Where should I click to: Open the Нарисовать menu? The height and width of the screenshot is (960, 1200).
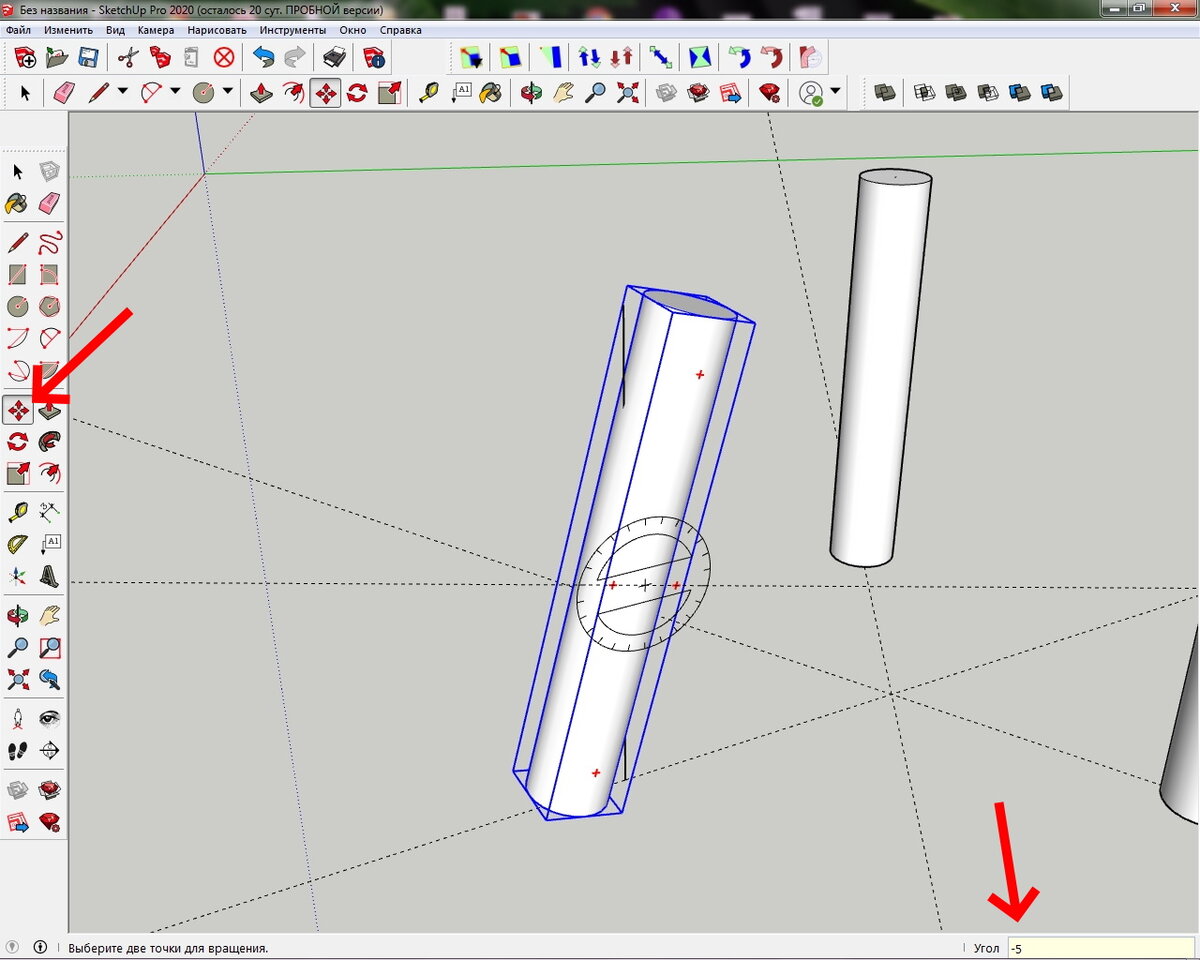216,30
